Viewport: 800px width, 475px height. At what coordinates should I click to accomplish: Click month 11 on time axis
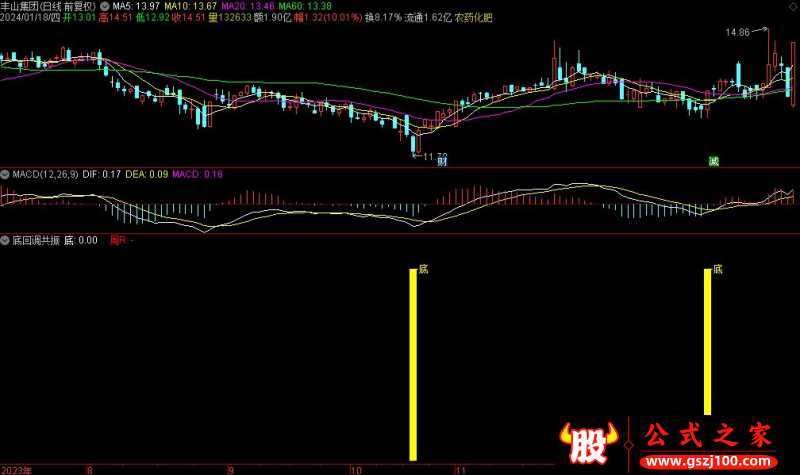pyautogui.click(x=461, y=470)
